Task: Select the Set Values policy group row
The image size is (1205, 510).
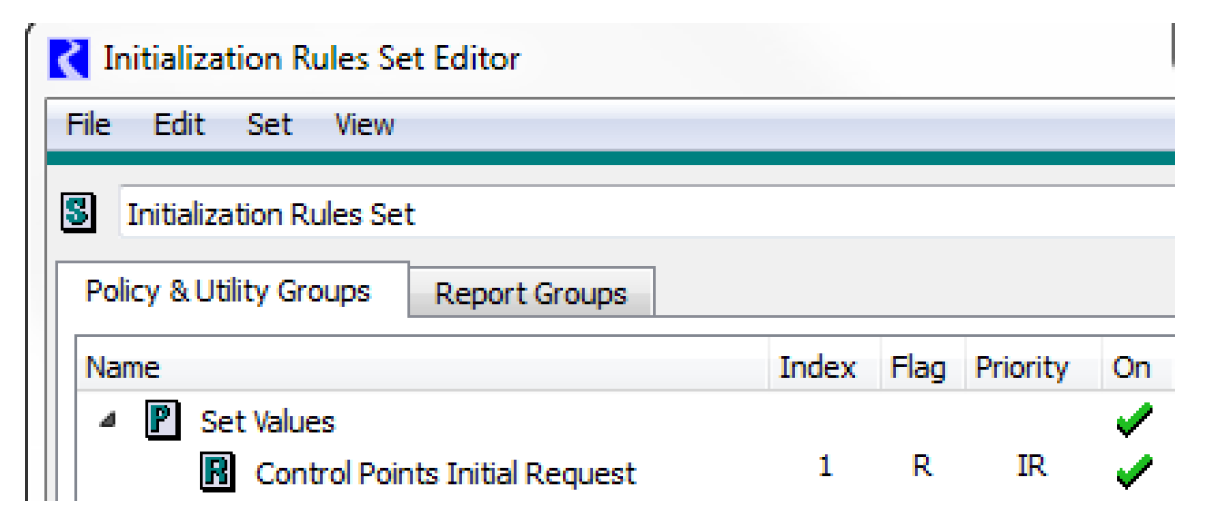Action: click(x=267, y=422)
